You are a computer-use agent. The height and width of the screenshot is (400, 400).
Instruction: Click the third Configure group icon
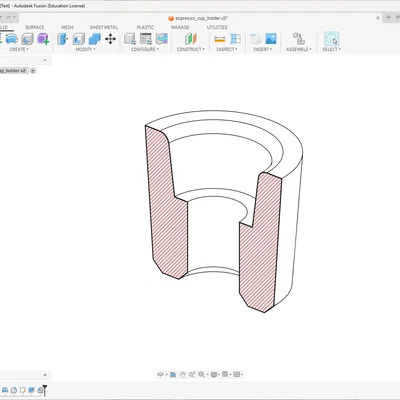pos(162,39)
